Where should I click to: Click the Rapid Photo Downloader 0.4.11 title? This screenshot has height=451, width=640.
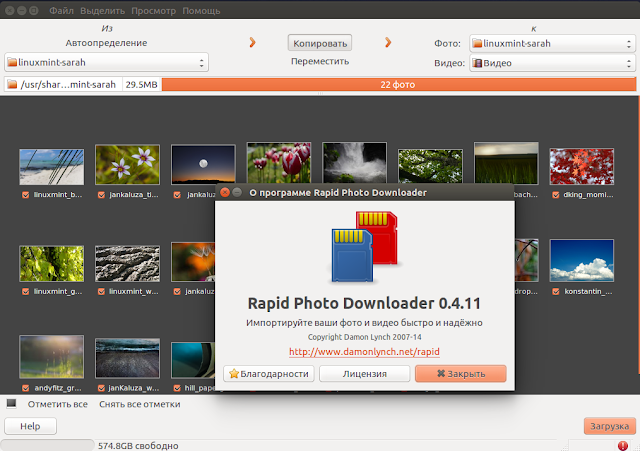tap(364, 303)
